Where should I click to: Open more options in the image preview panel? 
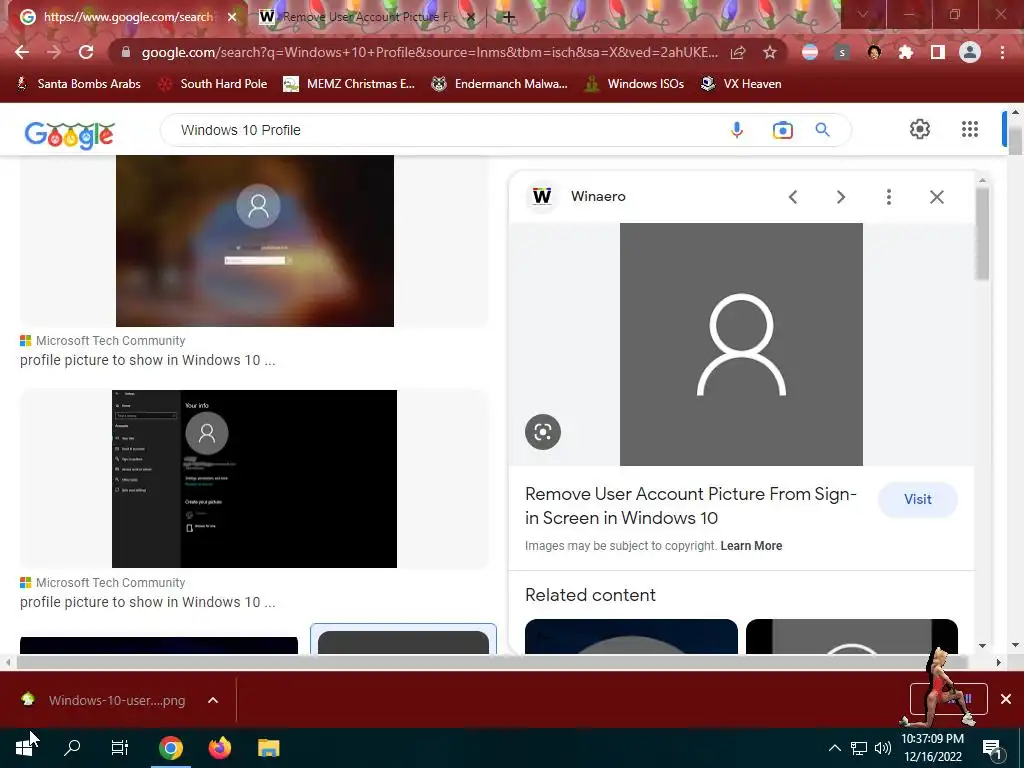[889, 197]
